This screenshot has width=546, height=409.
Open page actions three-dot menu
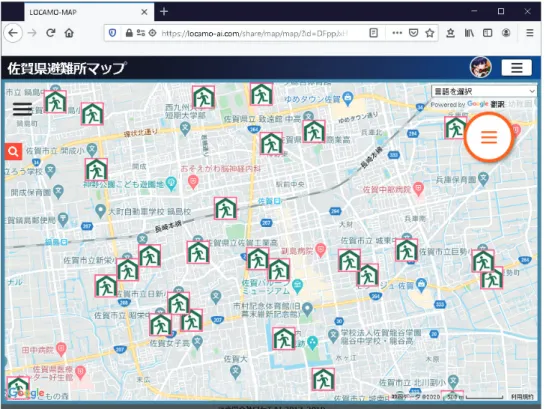397,33
